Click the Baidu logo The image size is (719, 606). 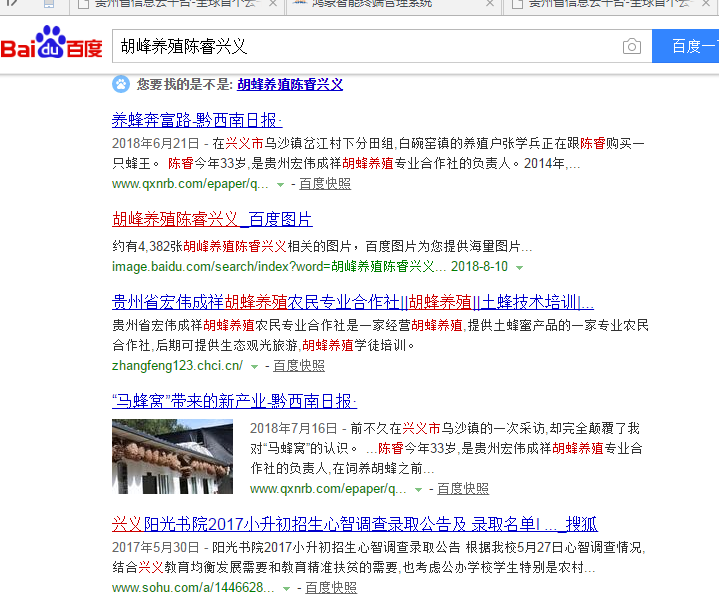click(x=52, y=47)
